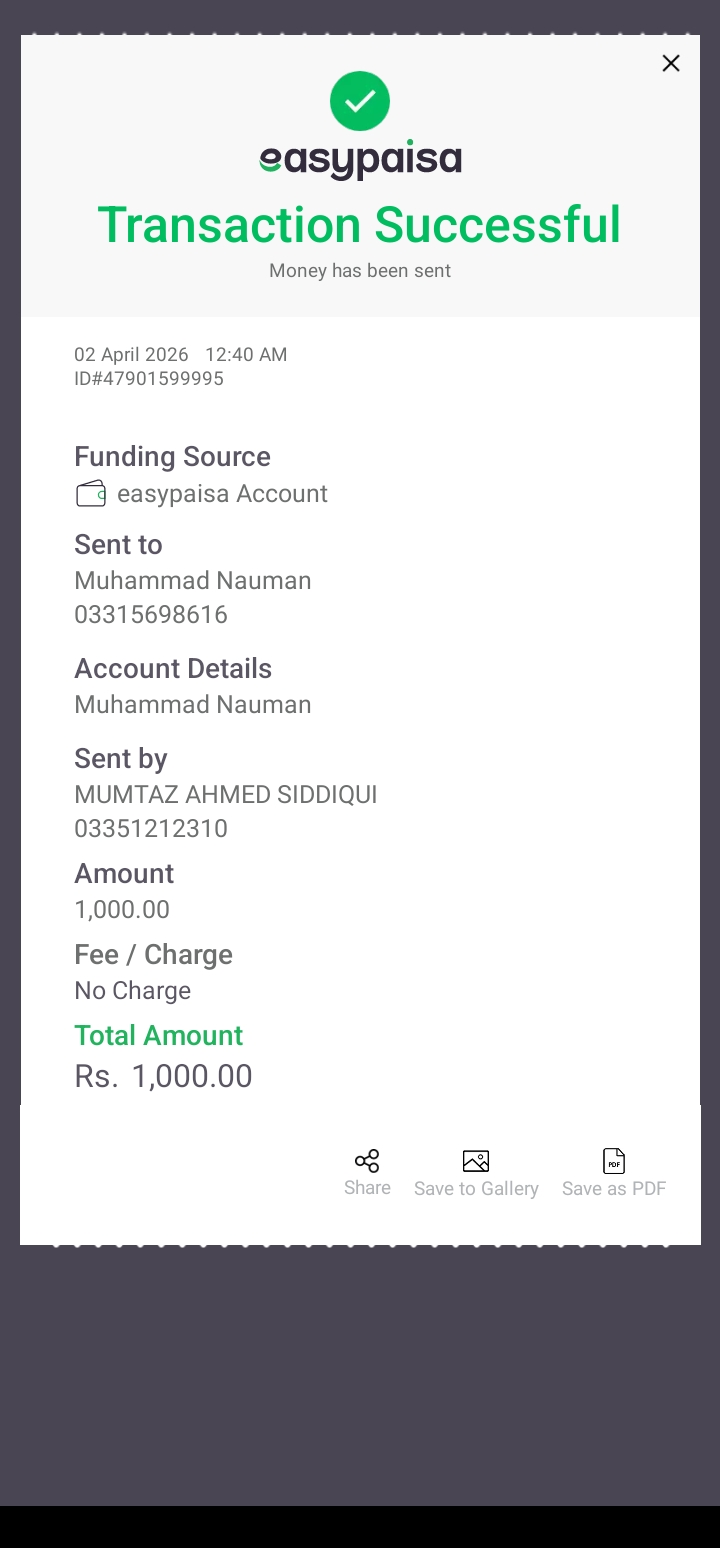The width and height of the screenshot is (720, 1548).
Task: Tap the Transaction Successful heading
Action: 360,224
